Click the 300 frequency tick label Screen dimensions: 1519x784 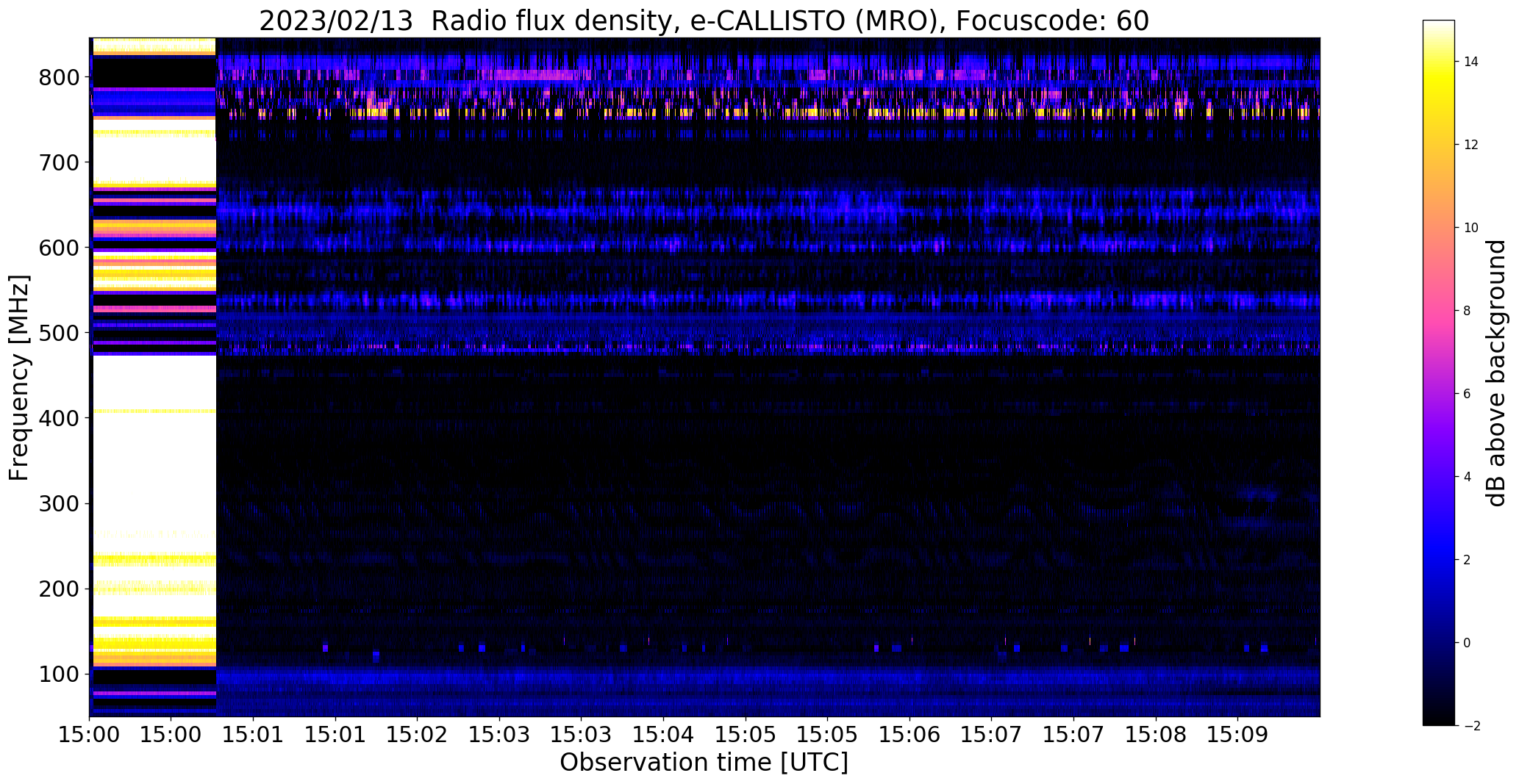pyautogui.click(x=60, y=503)
